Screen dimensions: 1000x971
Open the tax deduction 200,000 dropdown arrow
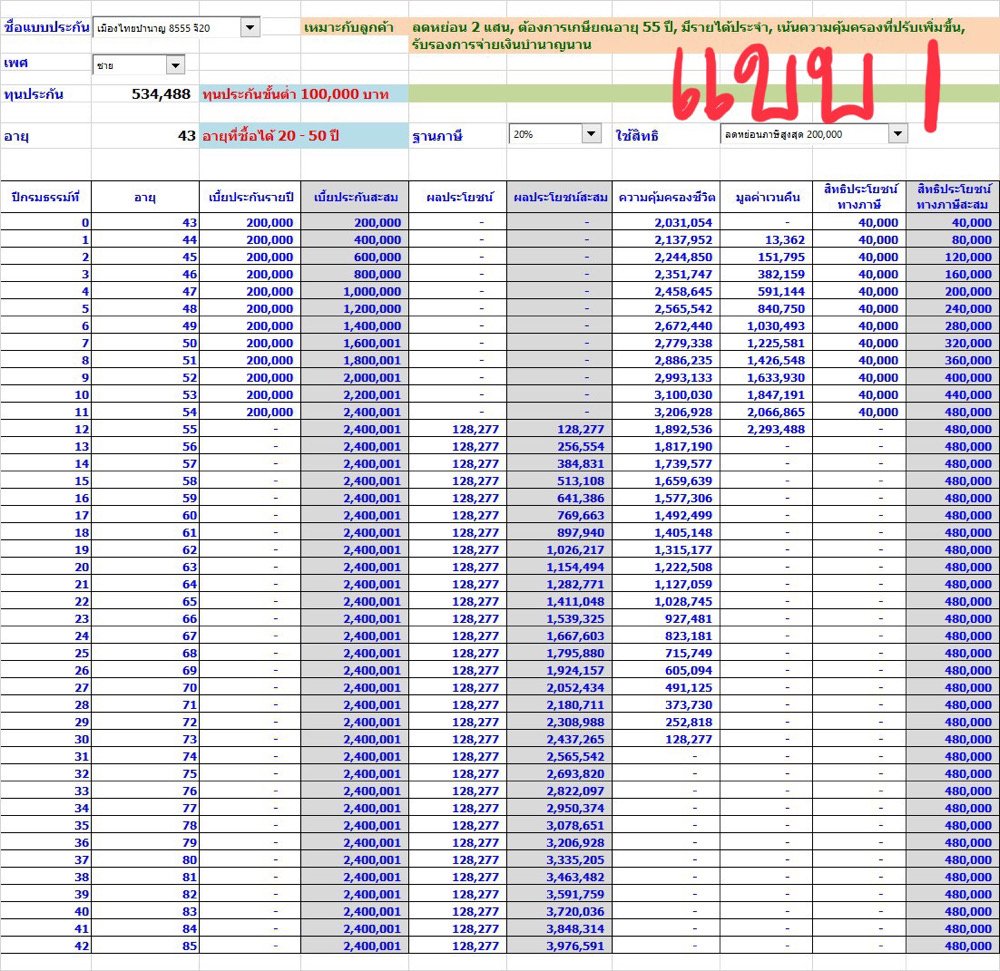click(896, 134)
